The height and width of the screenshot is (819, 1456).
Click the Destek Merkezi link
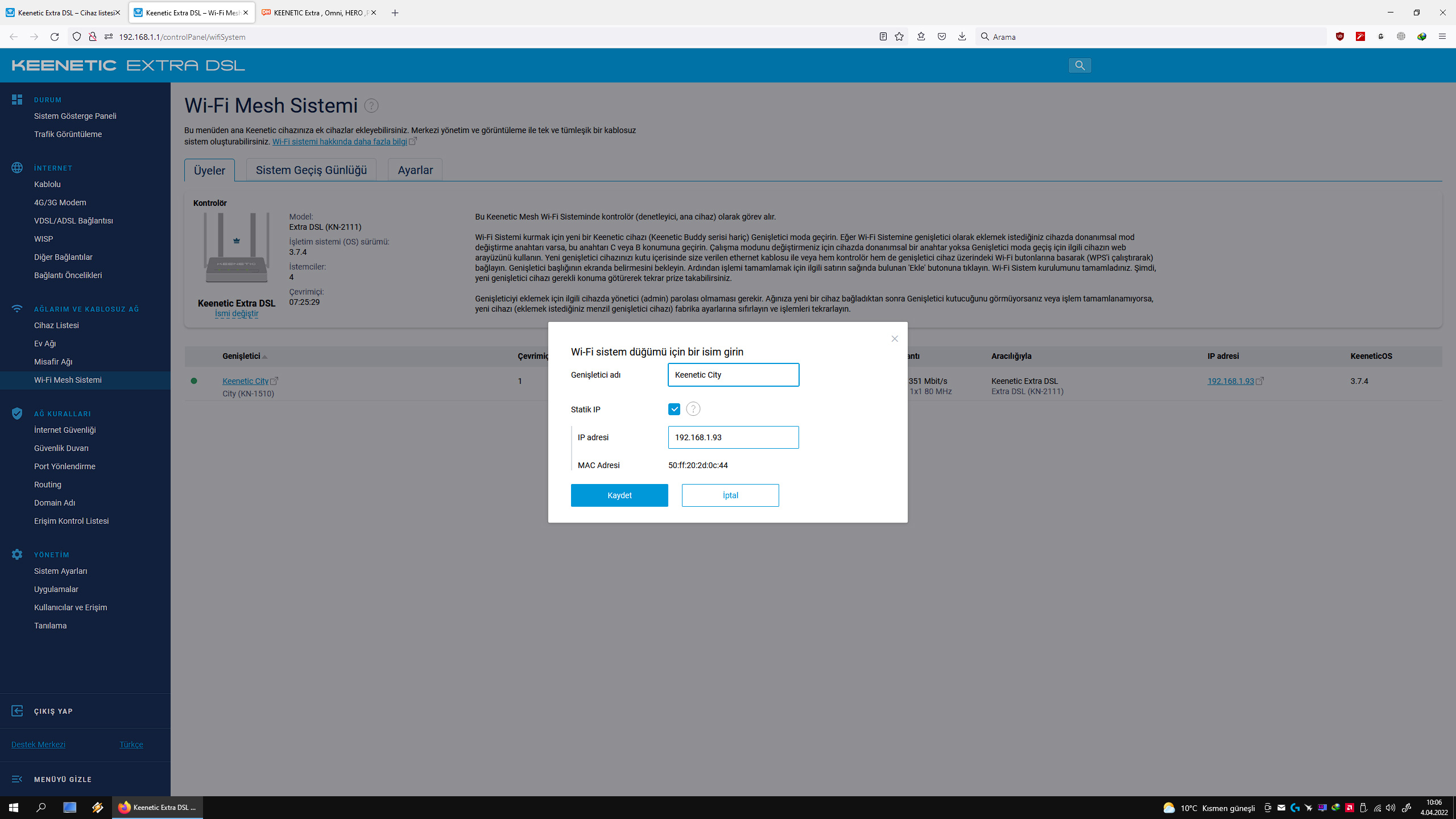tap(38, 744)
